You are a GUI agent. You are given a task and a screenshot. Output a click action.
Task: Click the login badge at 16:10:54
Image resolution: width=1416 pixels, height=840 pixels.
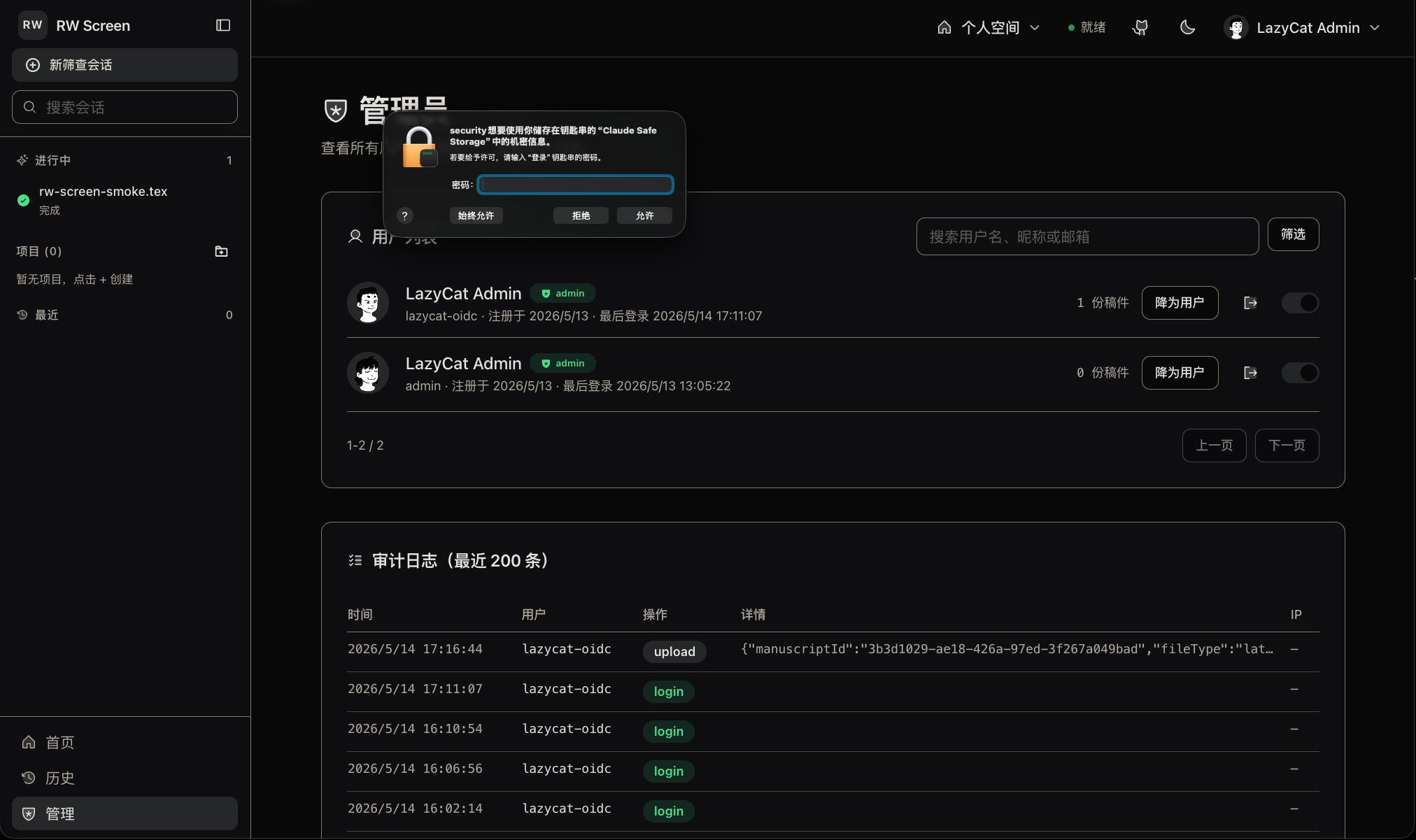point(668,731)
